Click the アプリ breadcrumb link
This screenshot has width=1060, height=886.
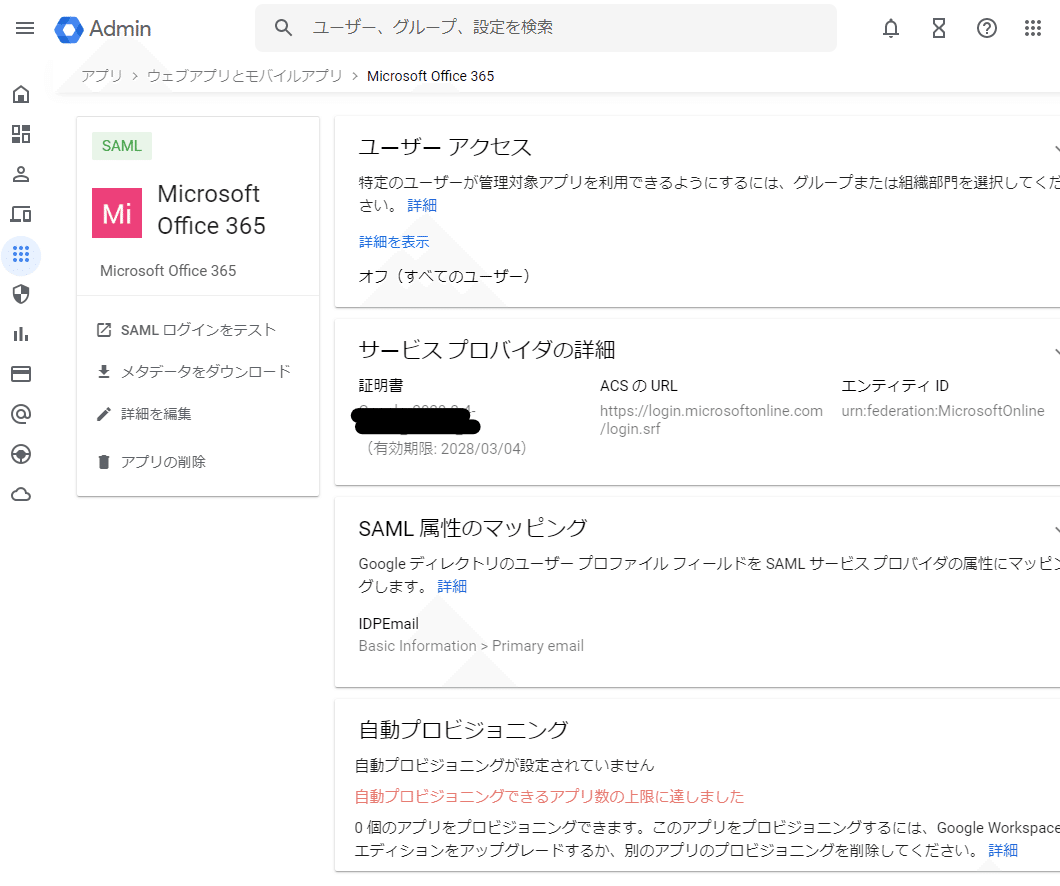pyautogui.click(x=101, y=76)
